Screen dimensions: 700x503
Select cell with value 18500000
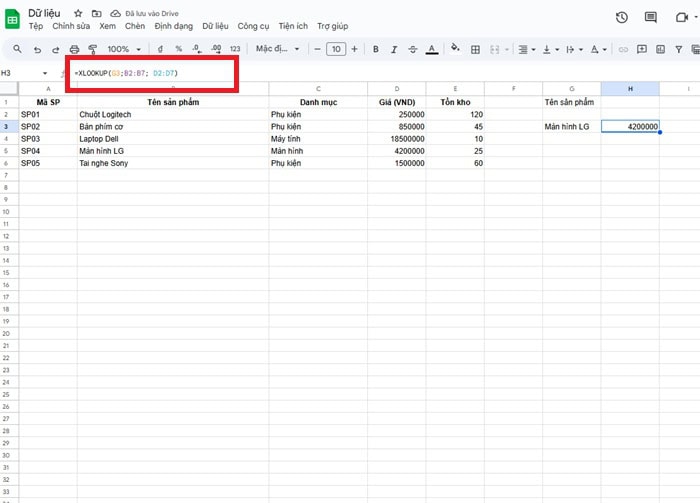[x=397, y=139]
